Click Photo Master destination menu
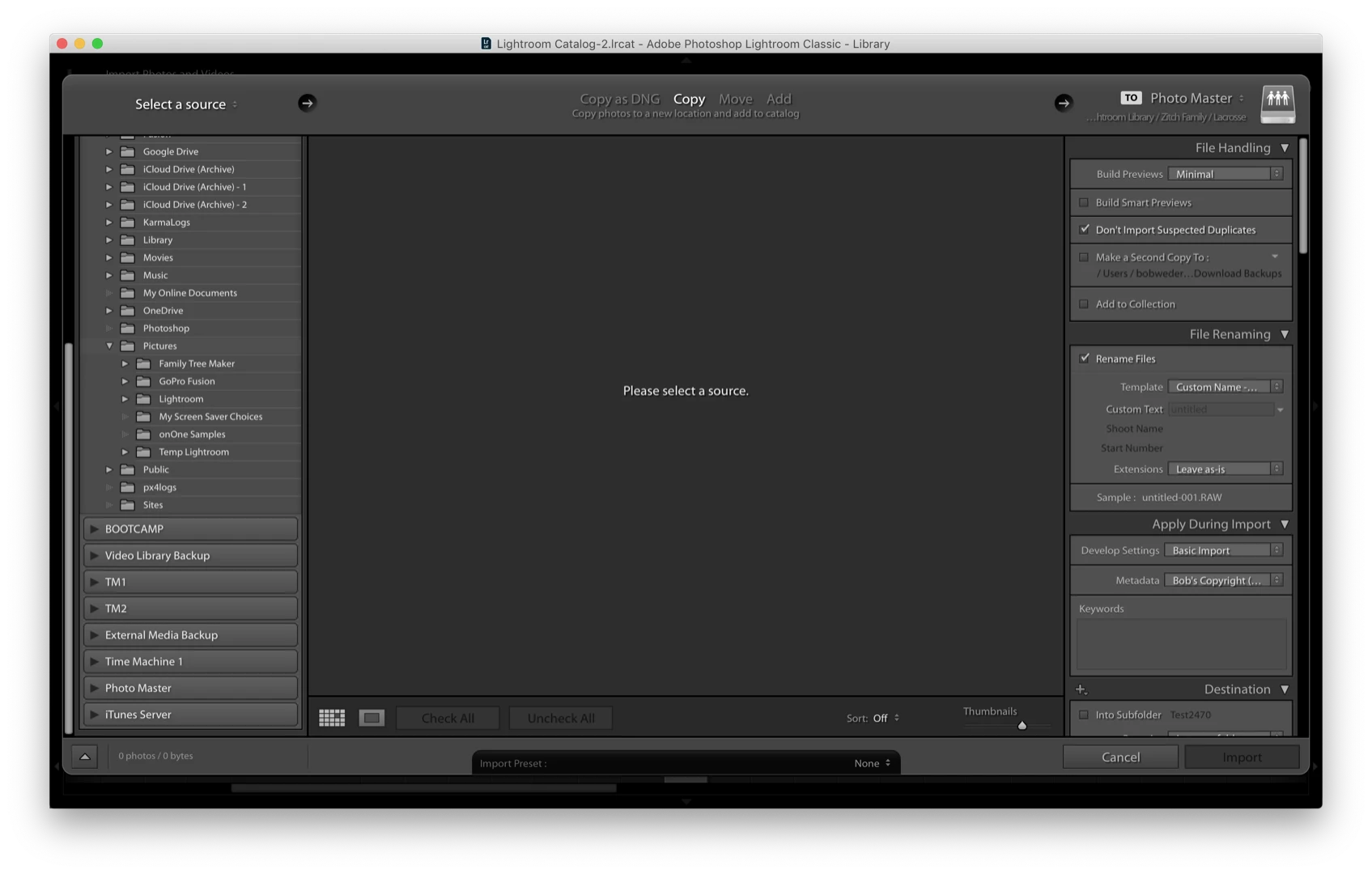Image resolution: width=1372 pixels, height=874 pixels. [1197, 98]
